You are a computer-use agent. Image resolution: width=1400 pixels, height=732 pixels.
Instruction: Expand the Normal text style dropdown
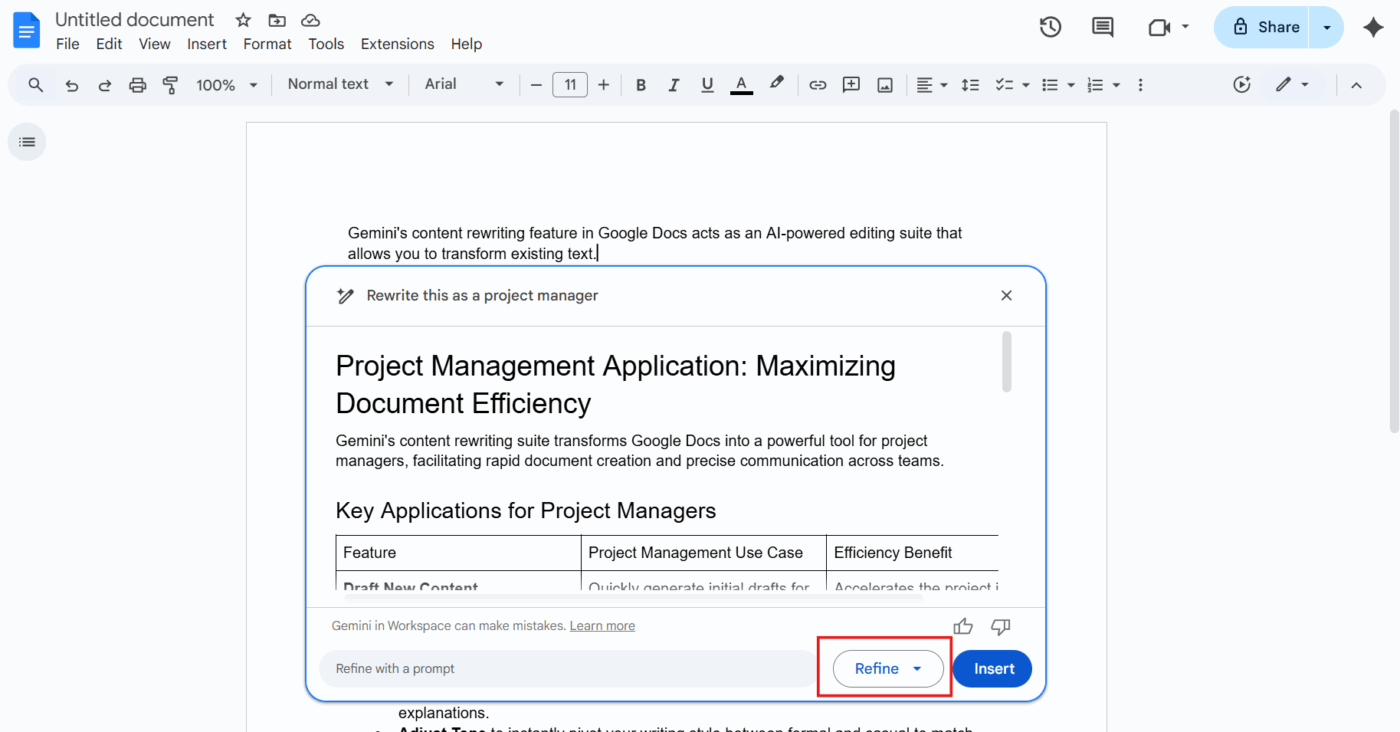click(340, 85)
